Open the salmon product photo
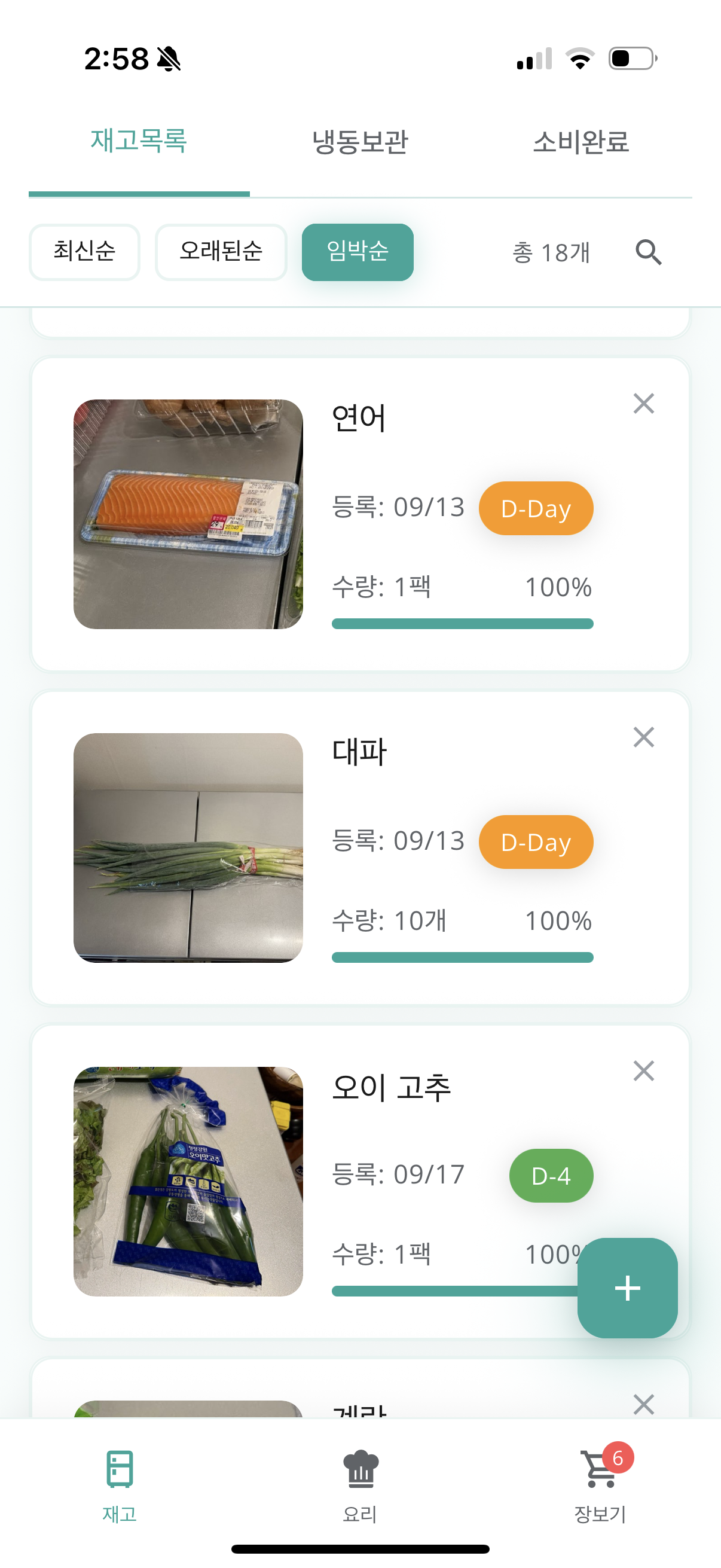 coord(188,514)
